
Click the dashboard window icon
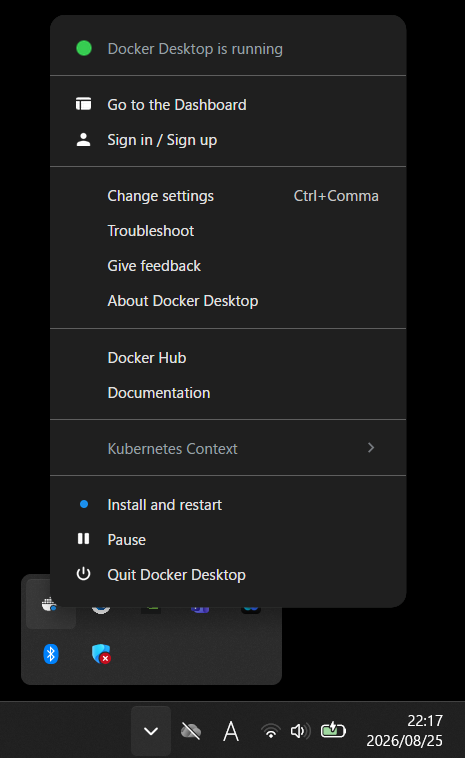(x=84, y=104)
